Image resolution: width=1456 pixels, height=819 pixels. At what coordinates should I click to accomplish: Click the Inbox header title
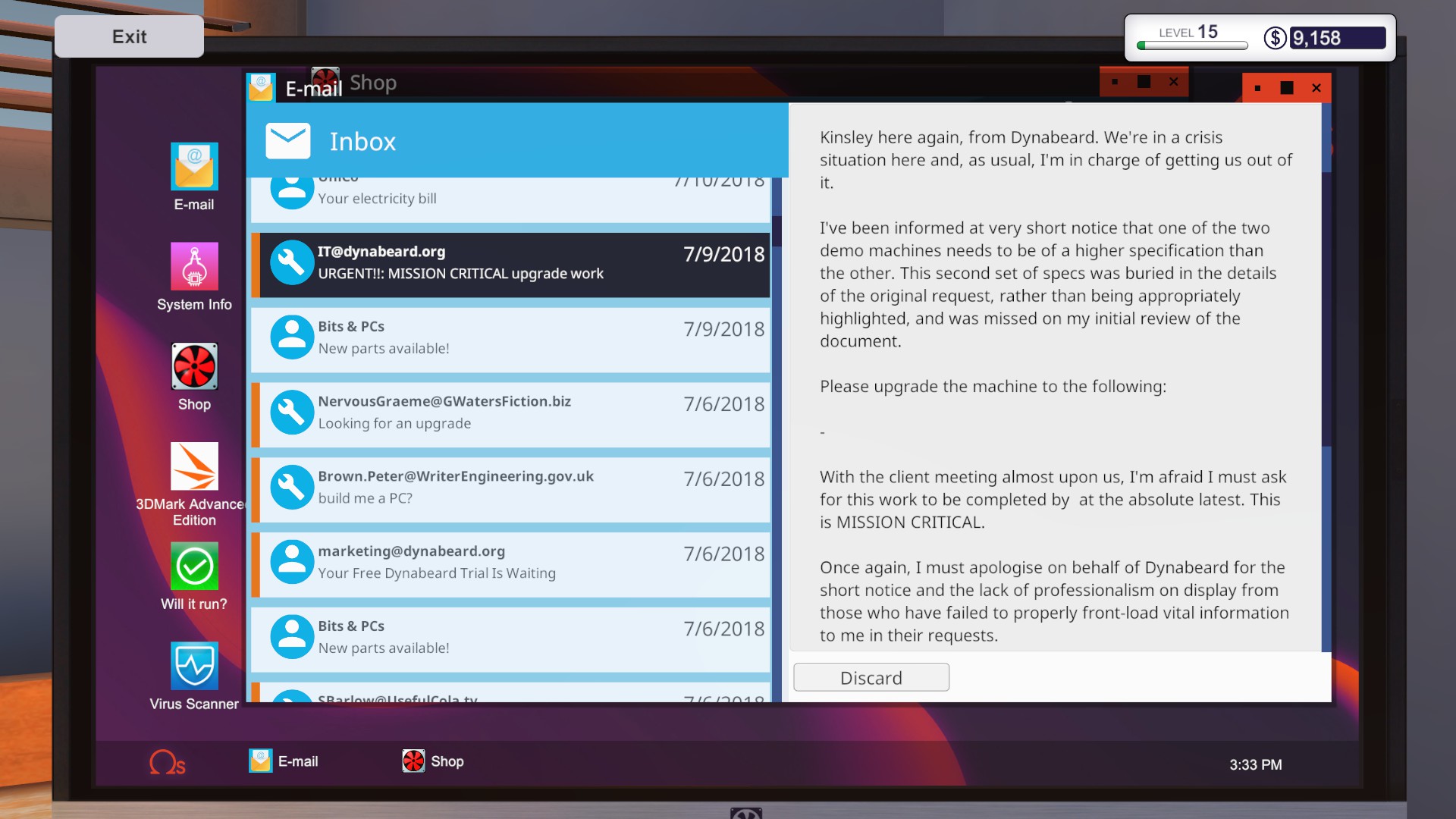[362, 142]
